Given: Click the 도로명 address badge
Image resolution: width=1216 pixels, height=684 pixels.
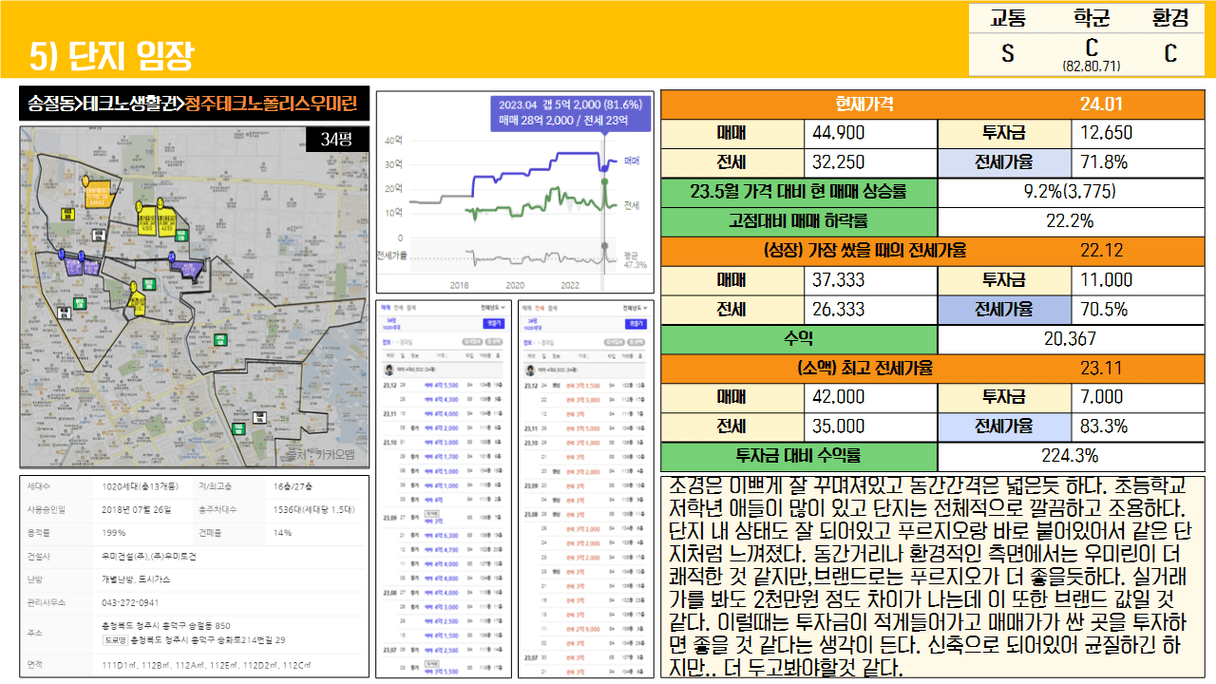Looking at the screenshot, I should (x=115, y=640).
